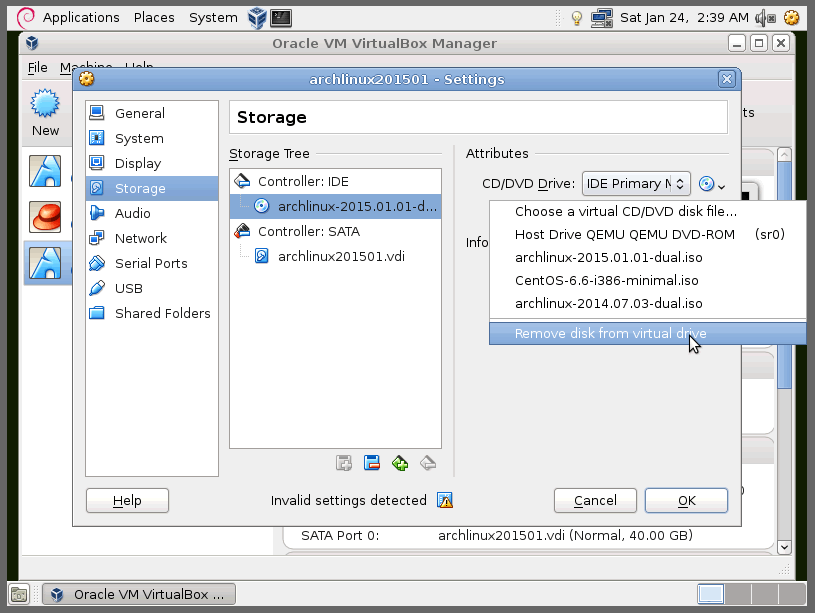Screen dimensions: 815x613
Task: Click the clock showing Sat Jan 24
Action: coord(684,18)
